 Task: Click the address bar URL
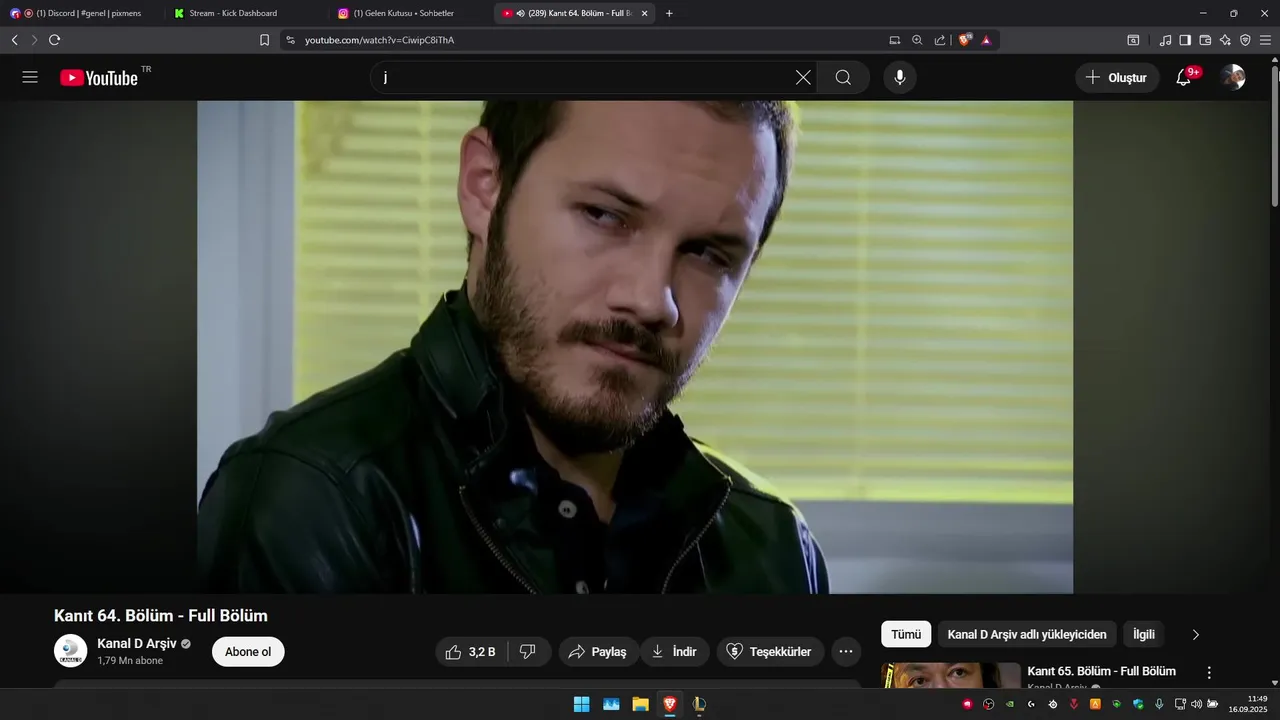click(379, 40)
